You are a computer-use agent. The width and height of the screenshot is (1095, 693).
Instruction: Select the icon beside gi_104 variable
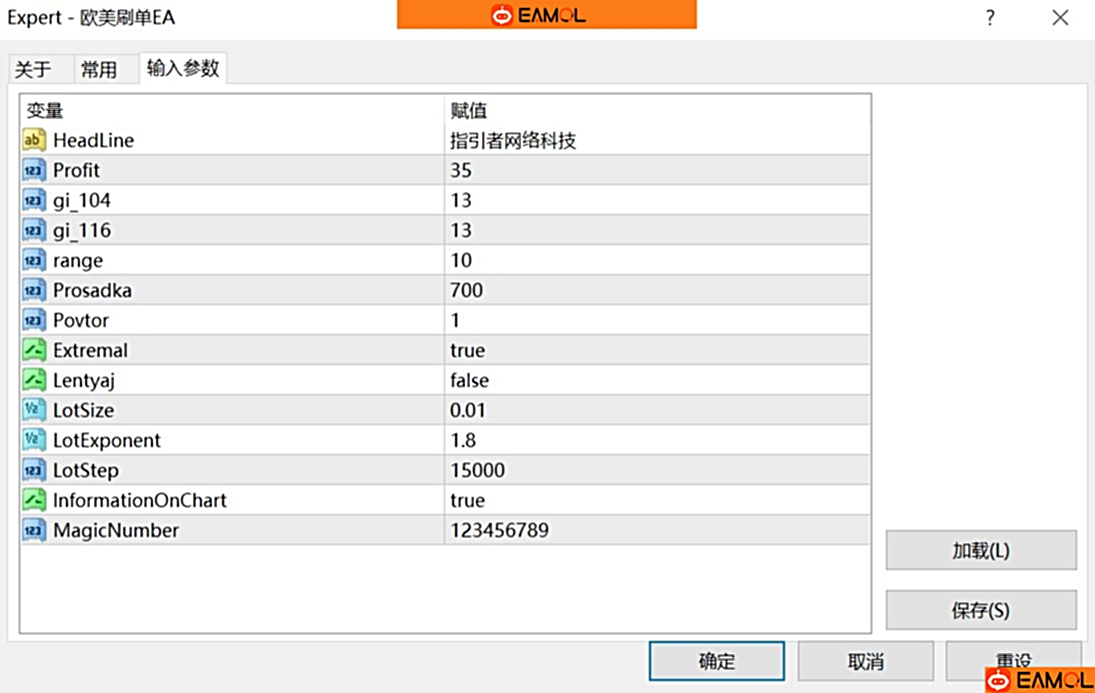[x=34, y=201]
